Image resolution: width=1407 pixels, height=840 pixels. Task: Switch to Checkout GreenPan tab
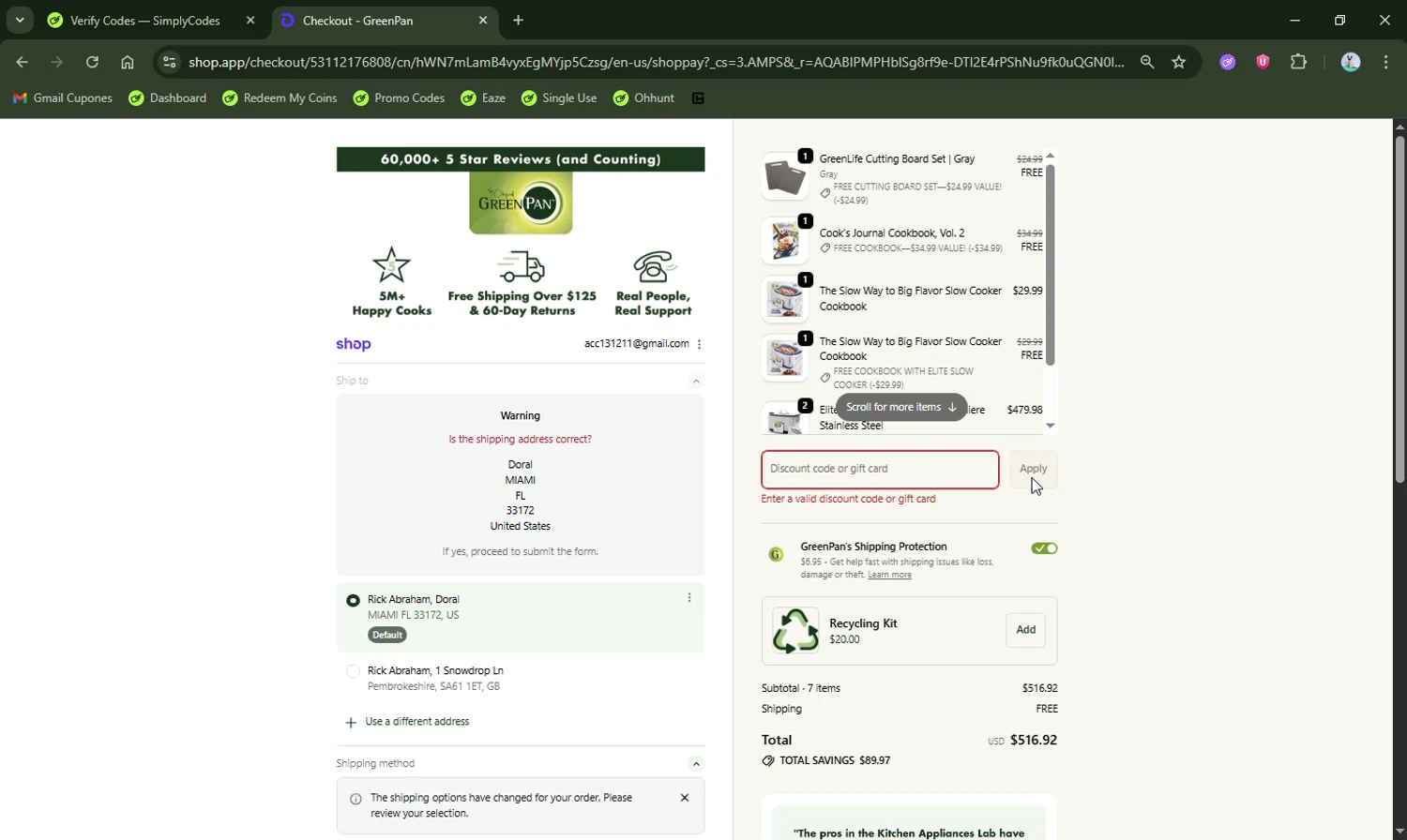(x=385, y=20)
